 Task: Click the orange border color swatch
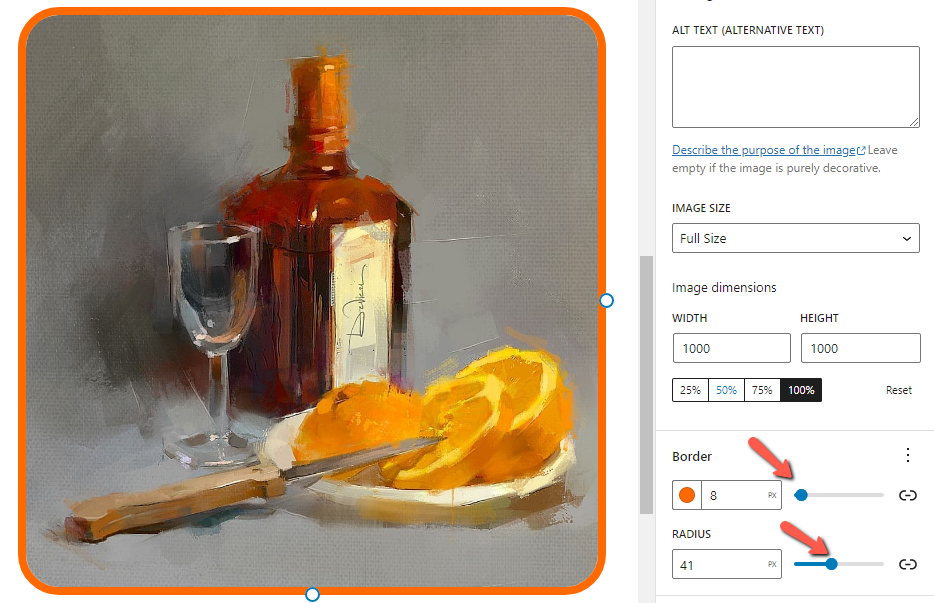click(x=686, y=495)
